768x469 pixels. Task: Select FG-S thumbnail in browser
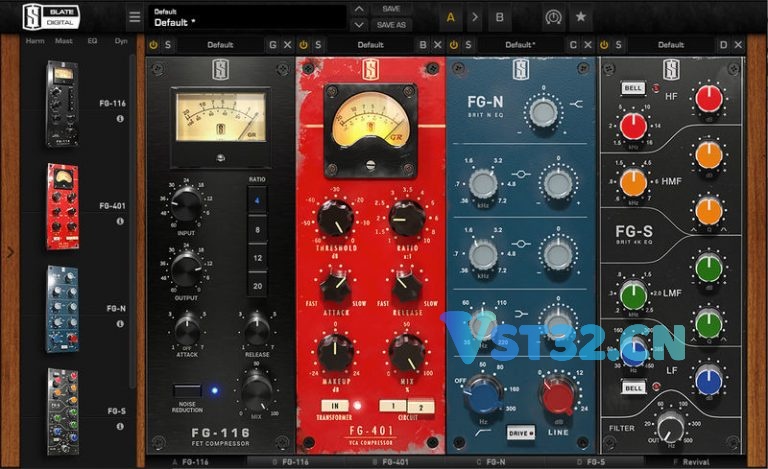pos(62,412)
